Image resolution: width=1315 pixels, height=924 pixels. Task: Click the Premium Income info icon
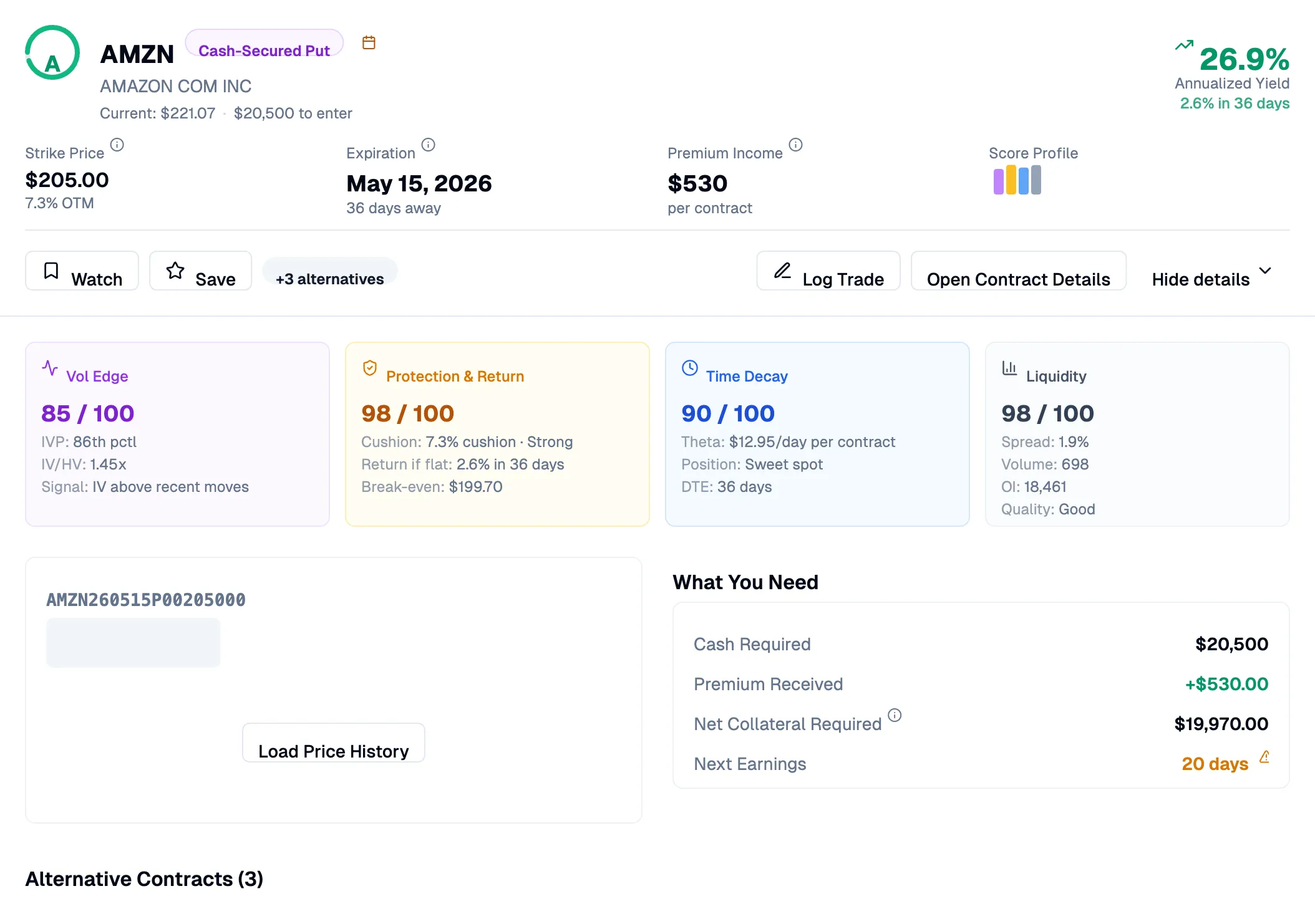(x=795, y=145)
